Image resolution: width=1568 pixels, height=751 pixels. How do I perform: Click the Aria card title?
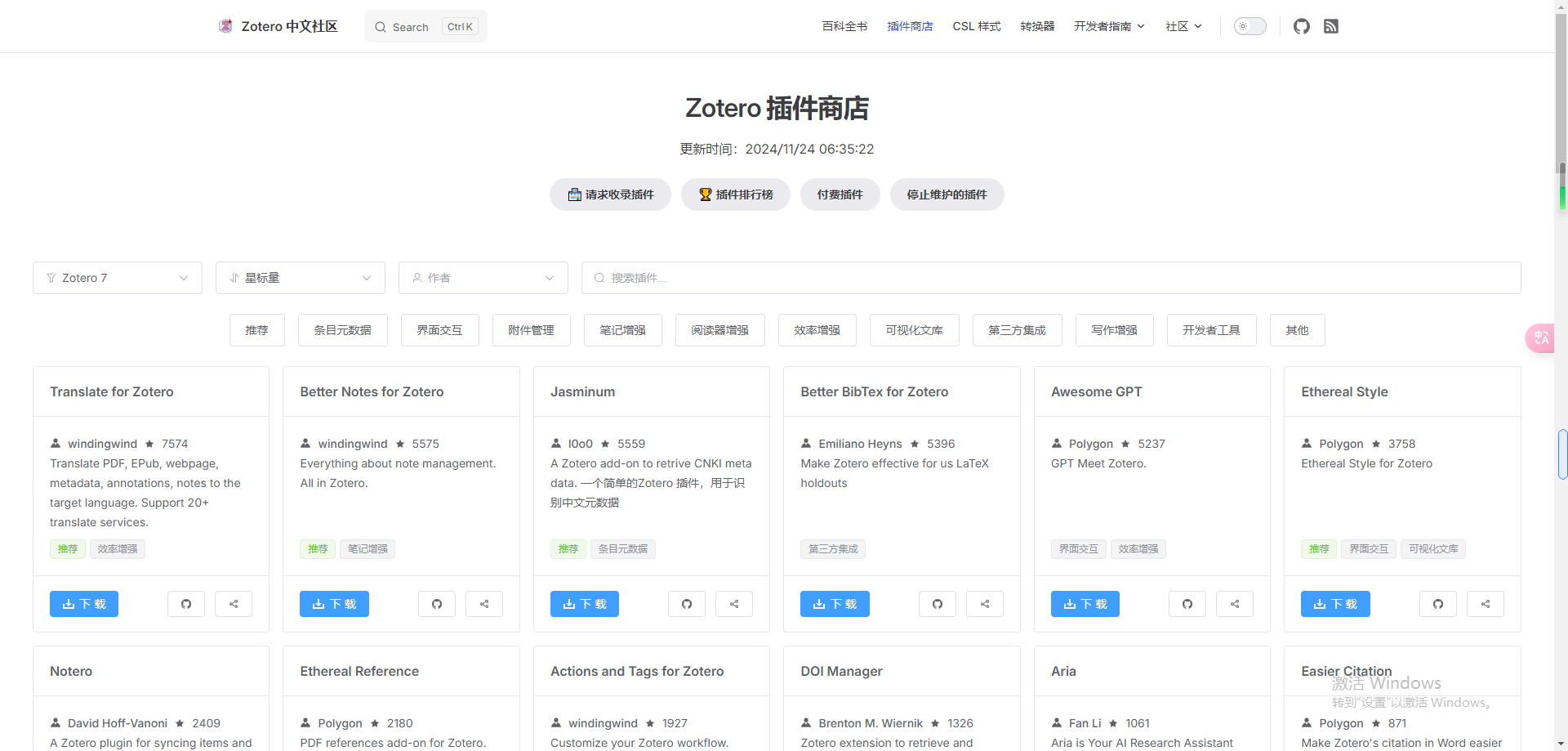coord(1063,671)
